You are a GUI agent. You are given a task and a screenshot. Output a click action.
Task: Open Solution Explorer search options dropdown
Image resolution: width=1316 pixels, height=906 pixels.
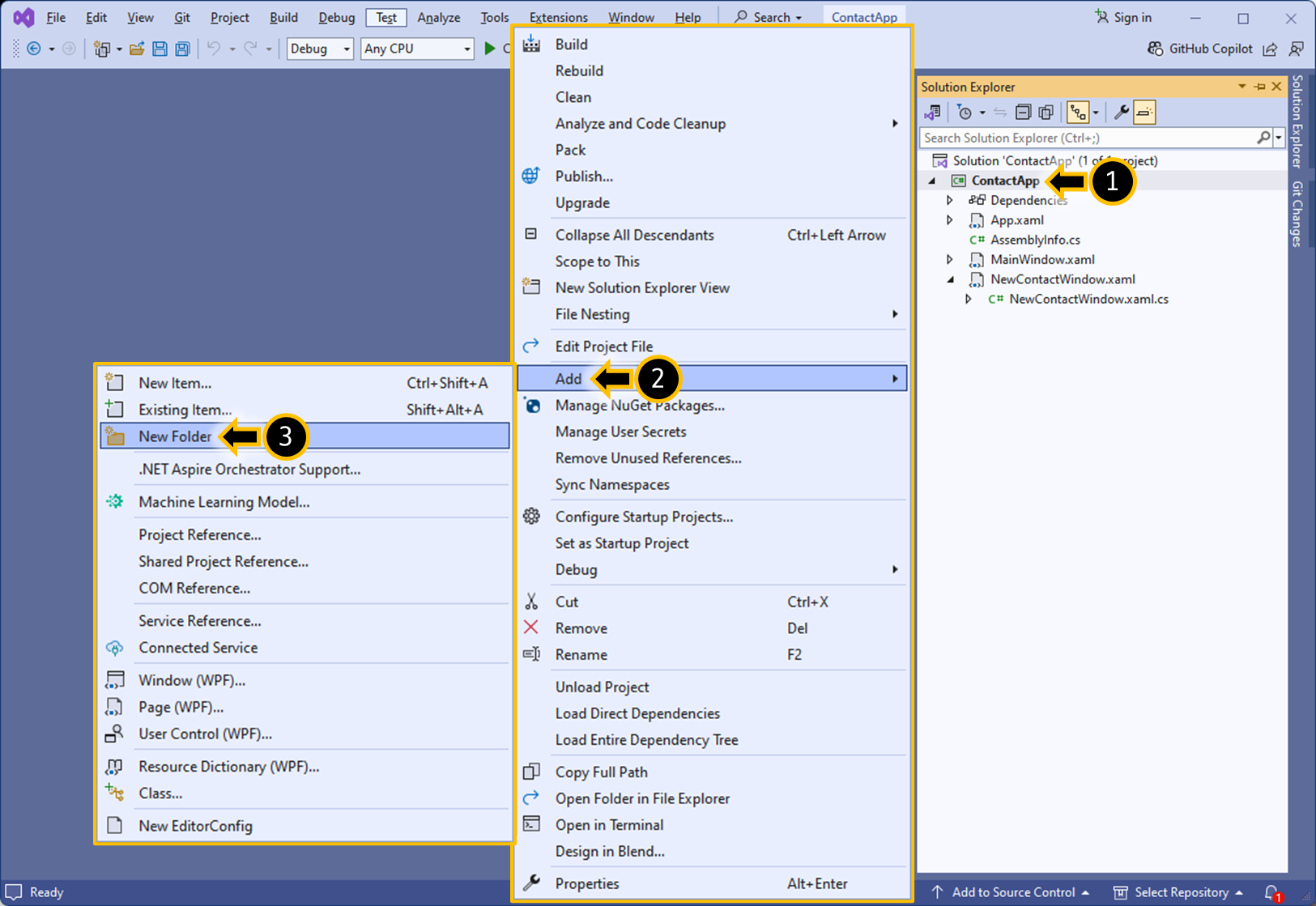click(x=1280, y=138)
